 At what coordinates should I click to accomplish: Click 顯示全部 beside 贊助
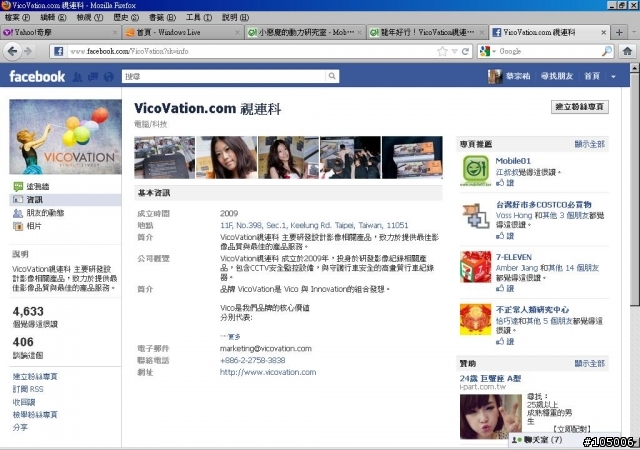click(589, 363)
